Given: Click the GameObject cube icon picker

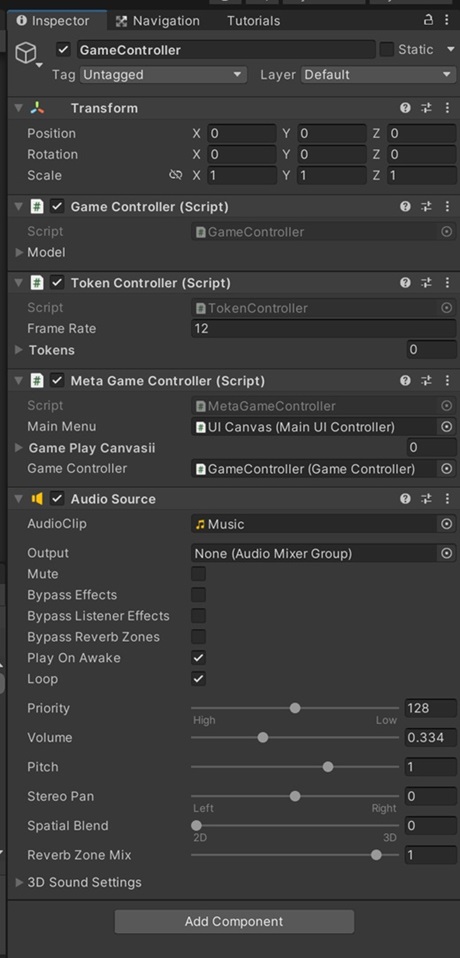Looking at the screenshot, I should coord(27,54).
